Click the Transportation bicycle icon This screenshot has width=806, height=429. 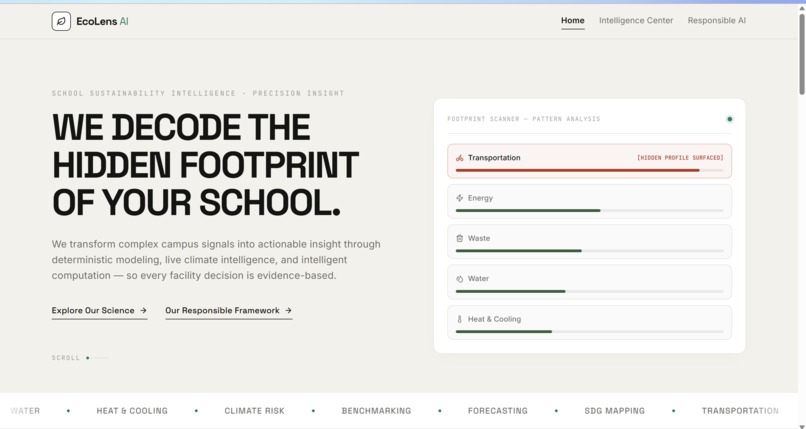tap(460, 158)
